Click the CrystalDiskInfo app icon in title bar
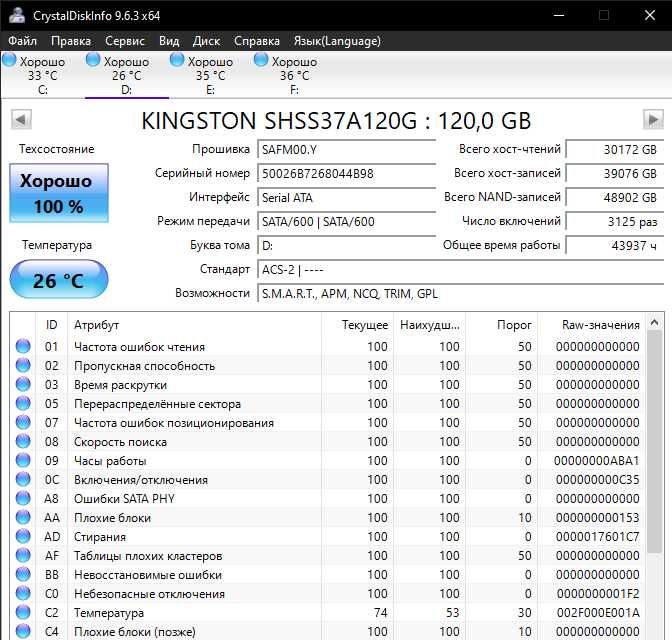The image size is (672, 640). pos(17,15)
